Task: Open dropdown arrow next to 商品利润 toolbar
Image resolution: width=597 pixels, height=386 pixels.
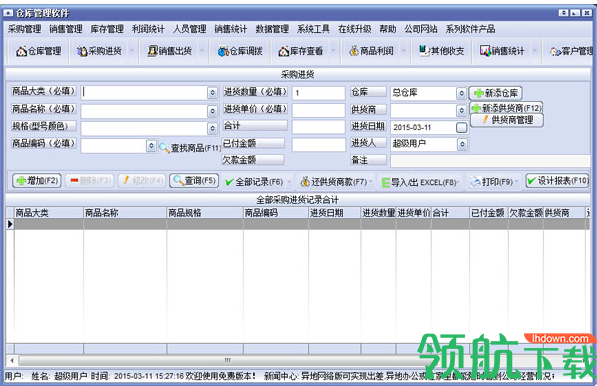Action: pyautogui.click(x=404, y=50)
